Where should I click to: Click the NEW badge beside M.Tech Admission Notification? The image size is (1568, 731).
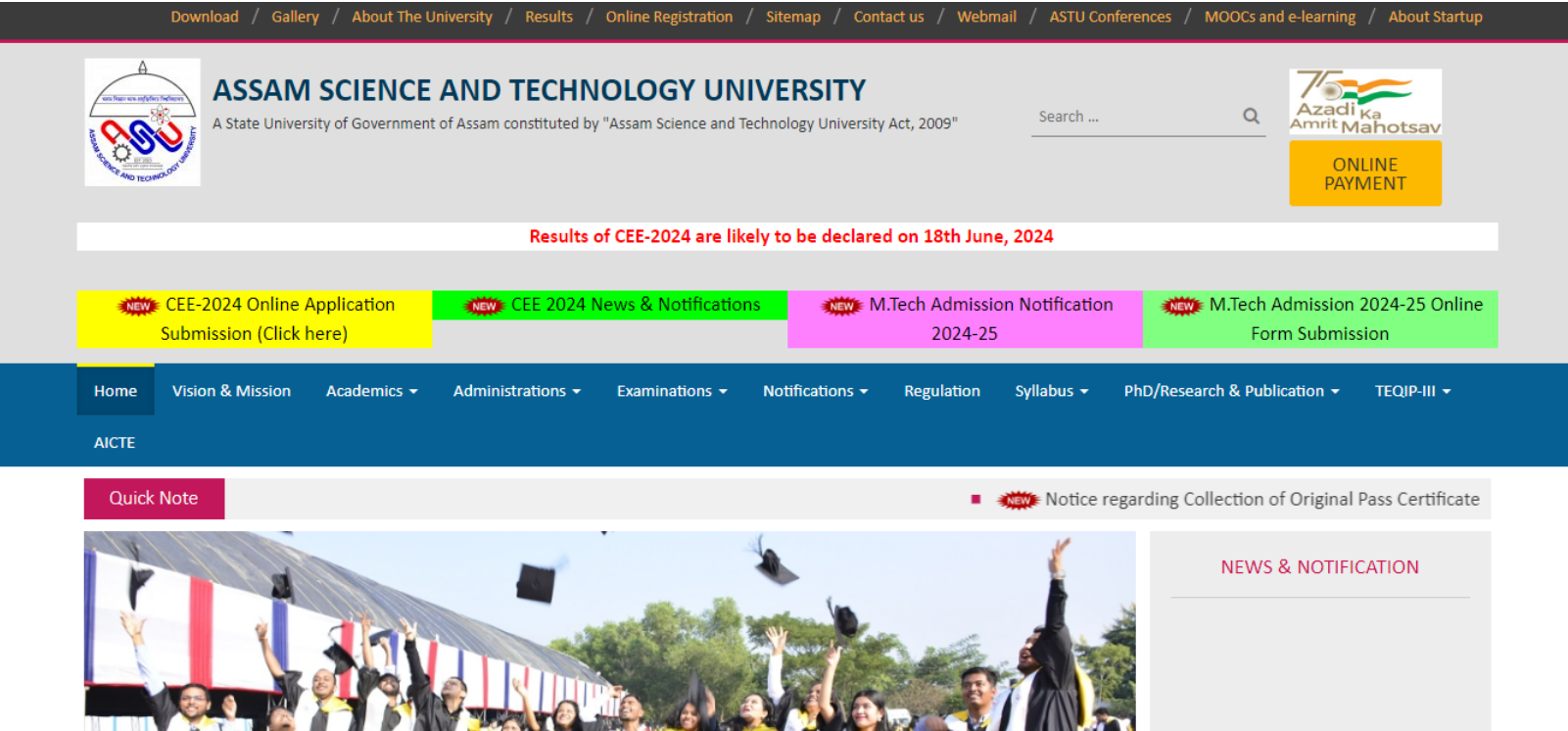[x=841, y=306]
